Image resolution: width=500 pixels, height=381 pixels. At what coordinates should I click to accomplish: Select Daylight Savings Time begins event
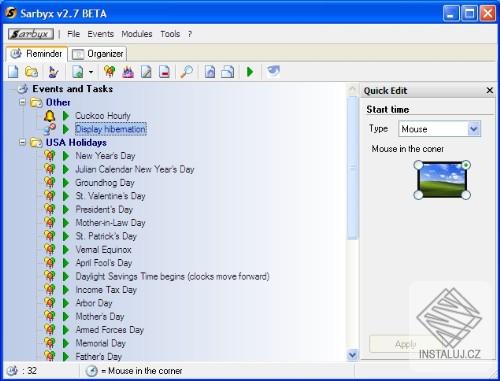(172, 276)
